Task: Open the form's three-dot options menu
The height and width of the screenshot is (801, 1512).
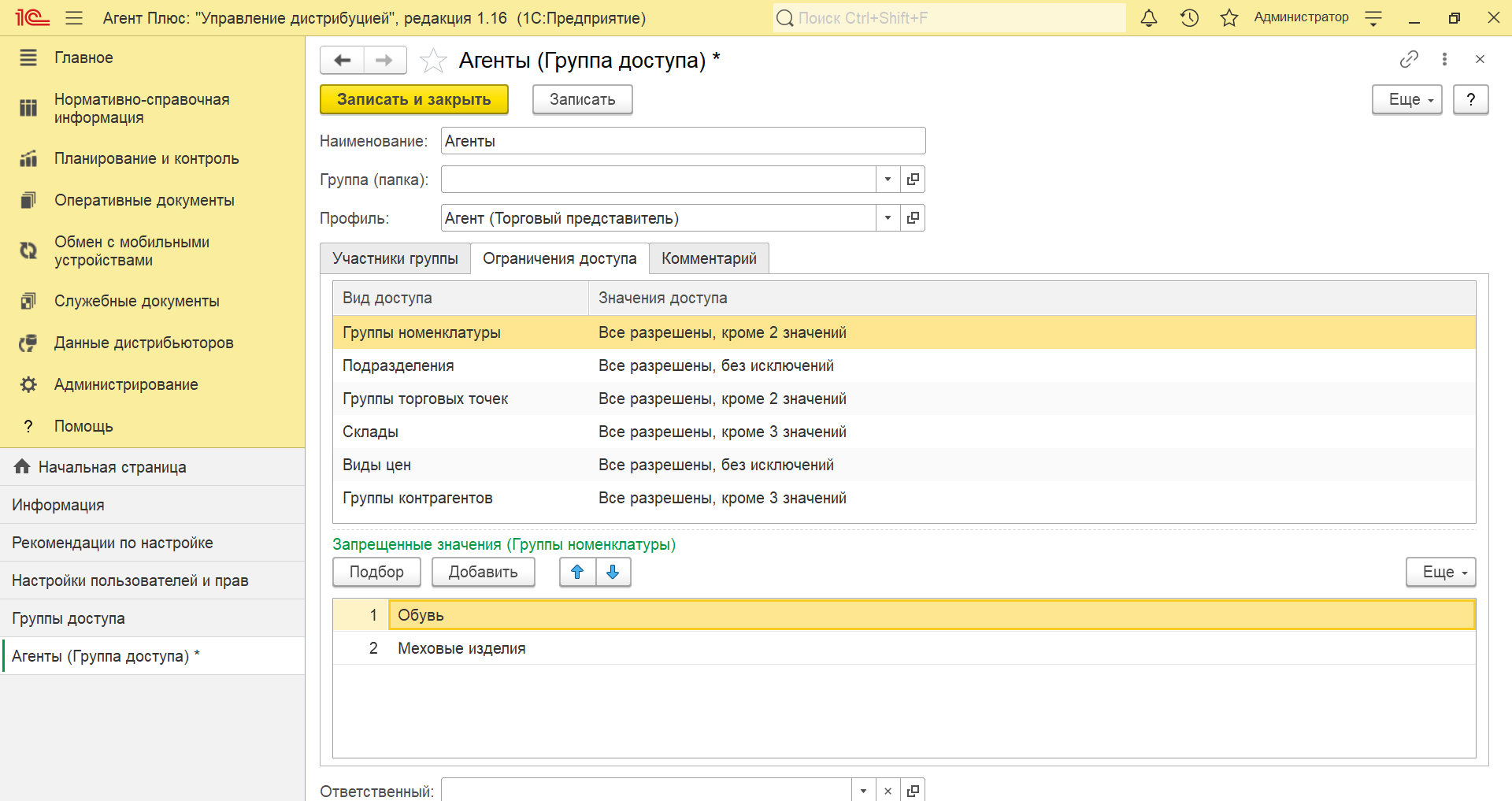Action: pyautogui.click(x=1444, y=59)
